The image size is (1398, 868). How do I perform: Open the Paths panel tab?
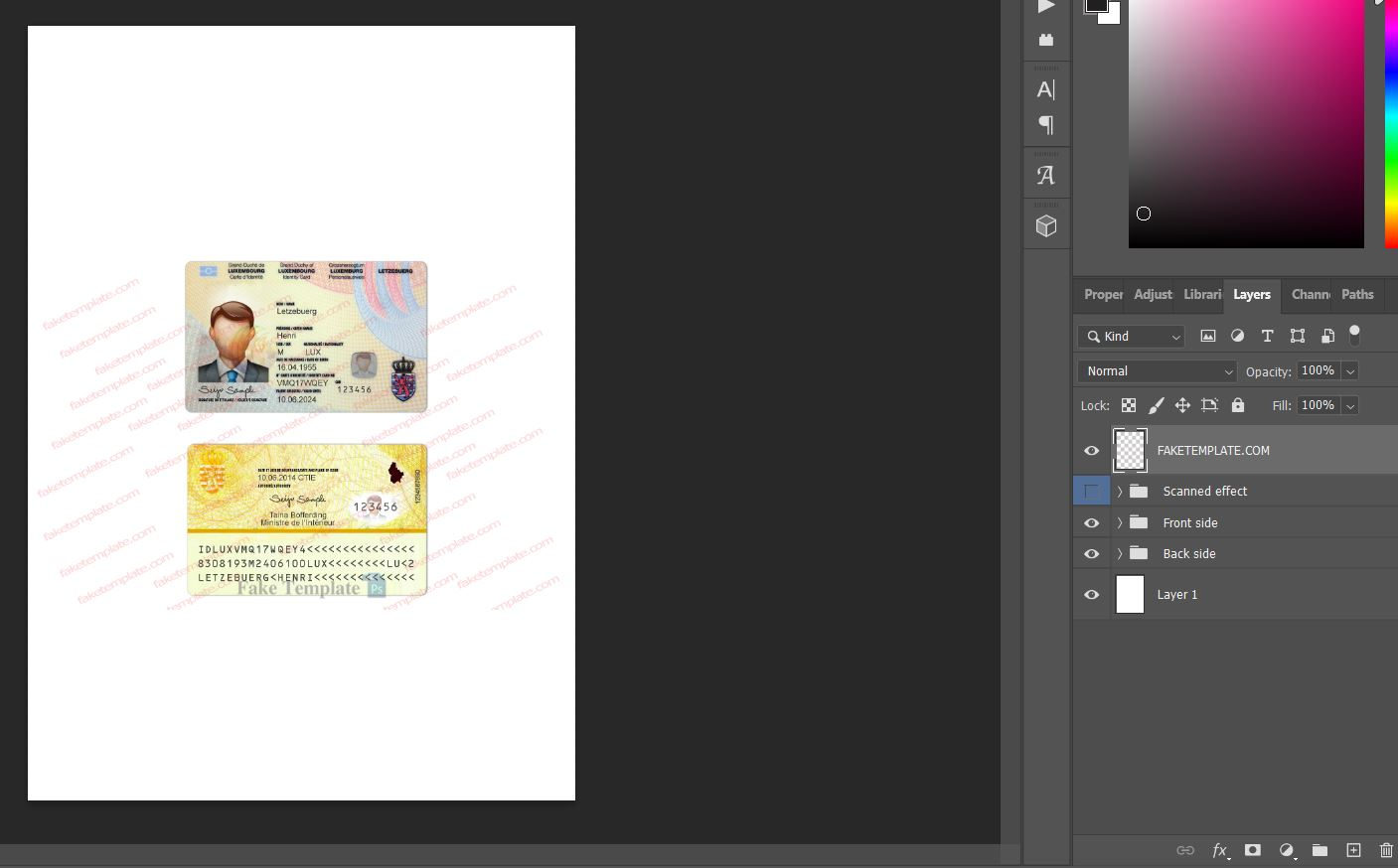(x=1357, y=294)
